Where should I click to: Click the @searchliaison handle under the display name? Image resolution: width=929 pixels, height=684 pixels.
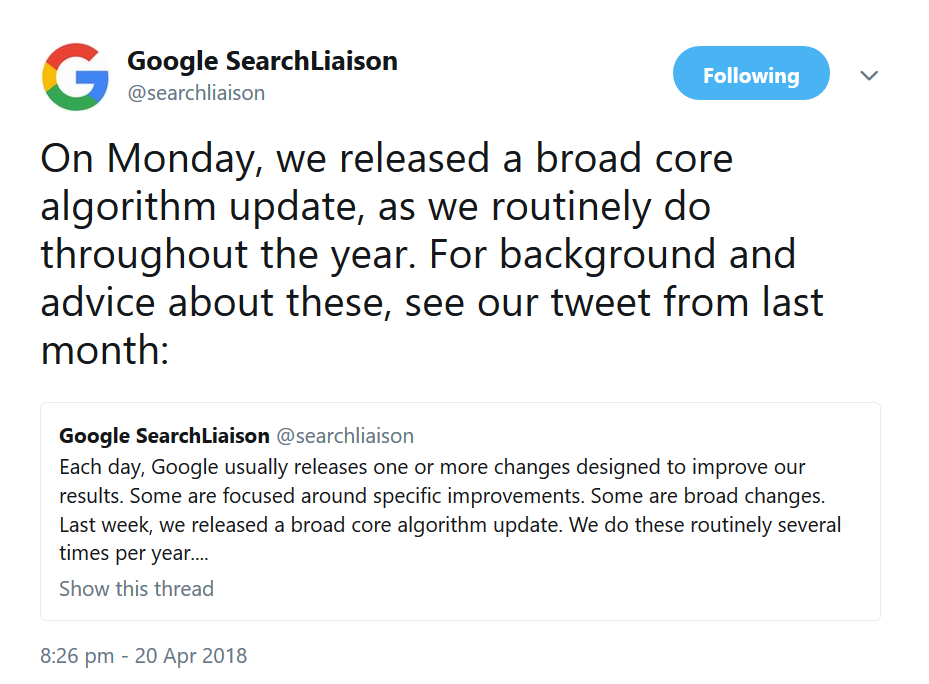tap(195, 92)
